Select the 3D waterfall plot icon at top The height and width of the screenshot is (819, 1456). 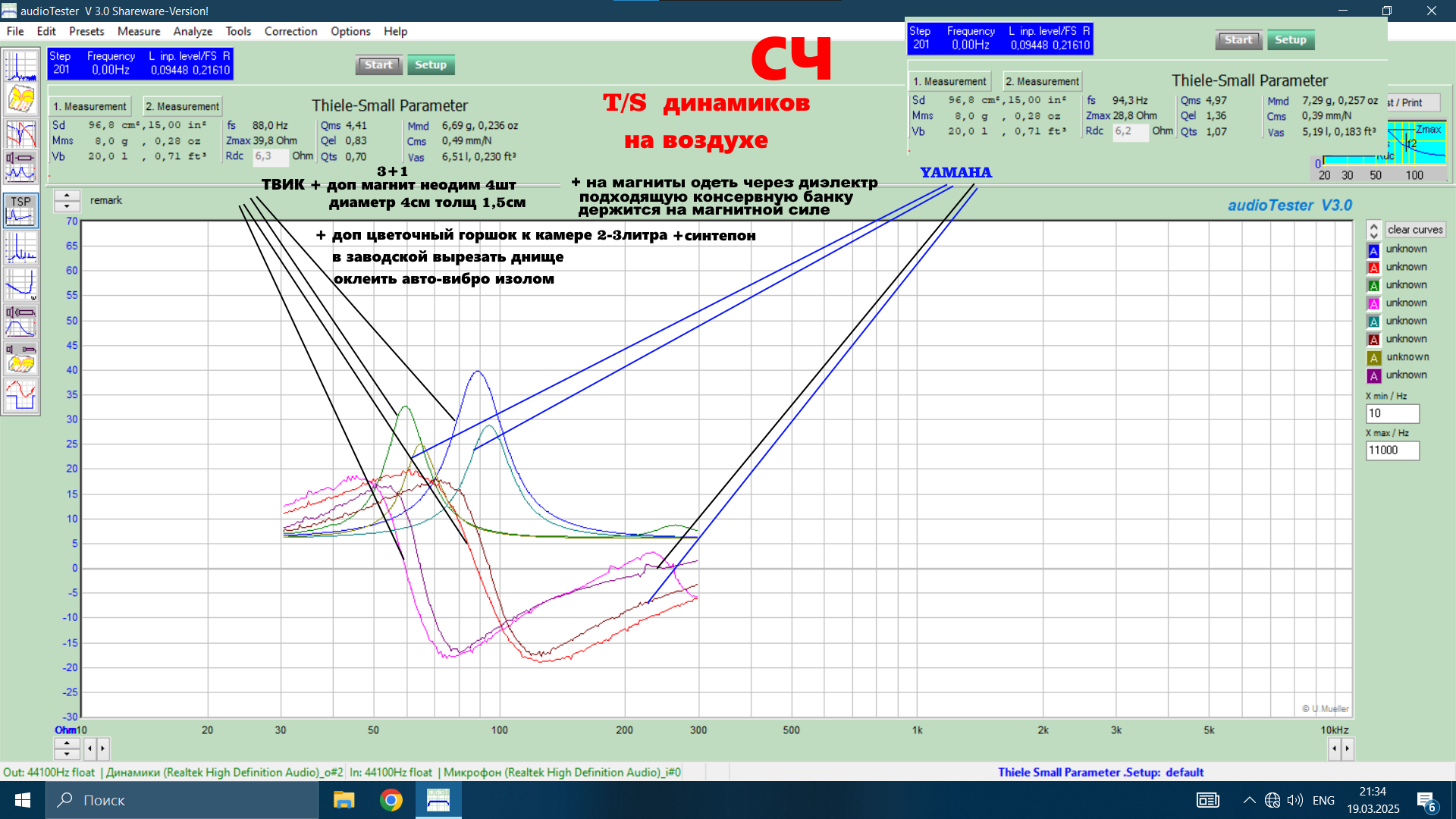tap(20, 99)
